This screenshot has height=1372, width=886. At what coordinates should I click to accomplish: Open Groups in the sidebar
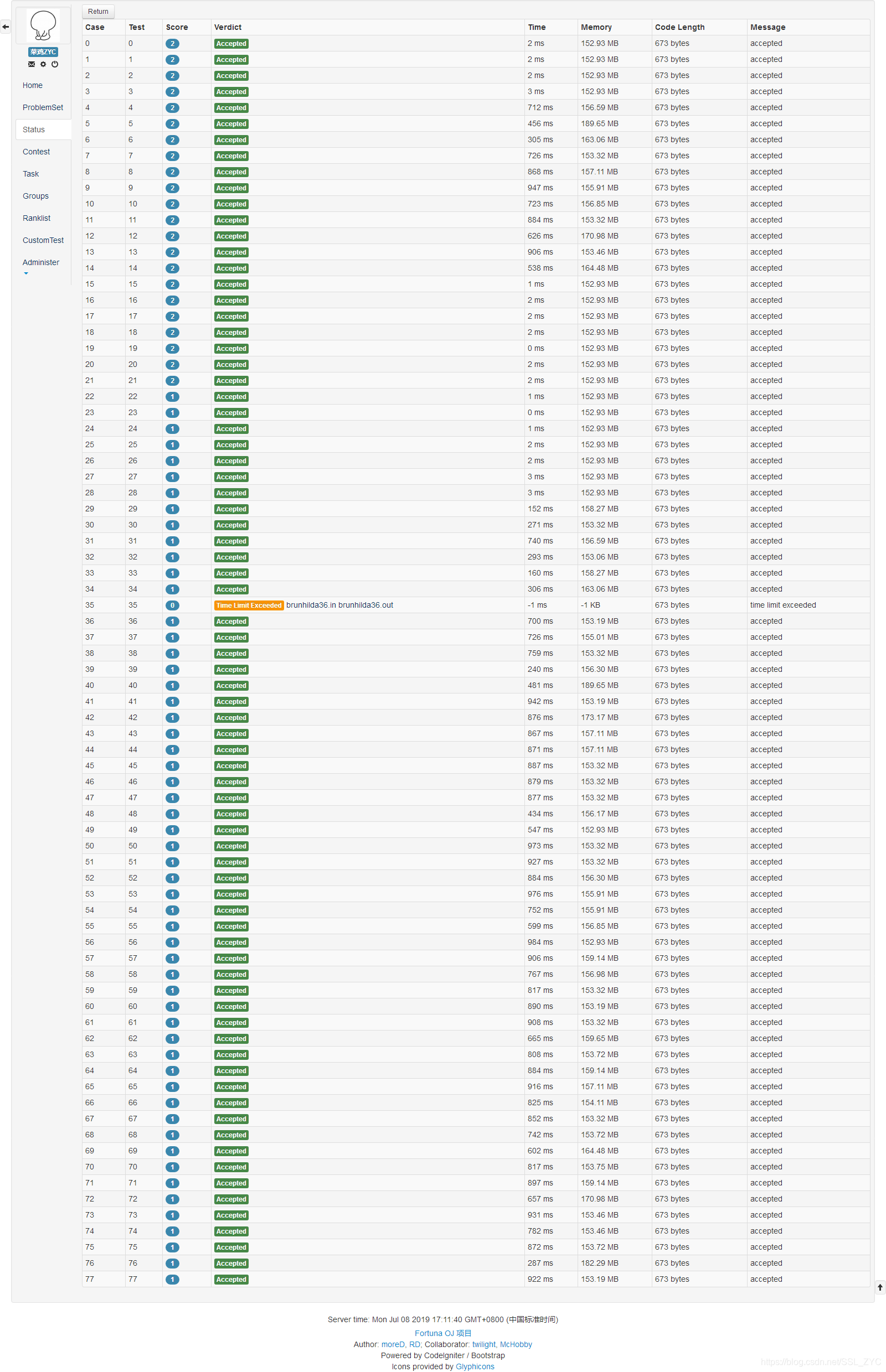(35, 196)
